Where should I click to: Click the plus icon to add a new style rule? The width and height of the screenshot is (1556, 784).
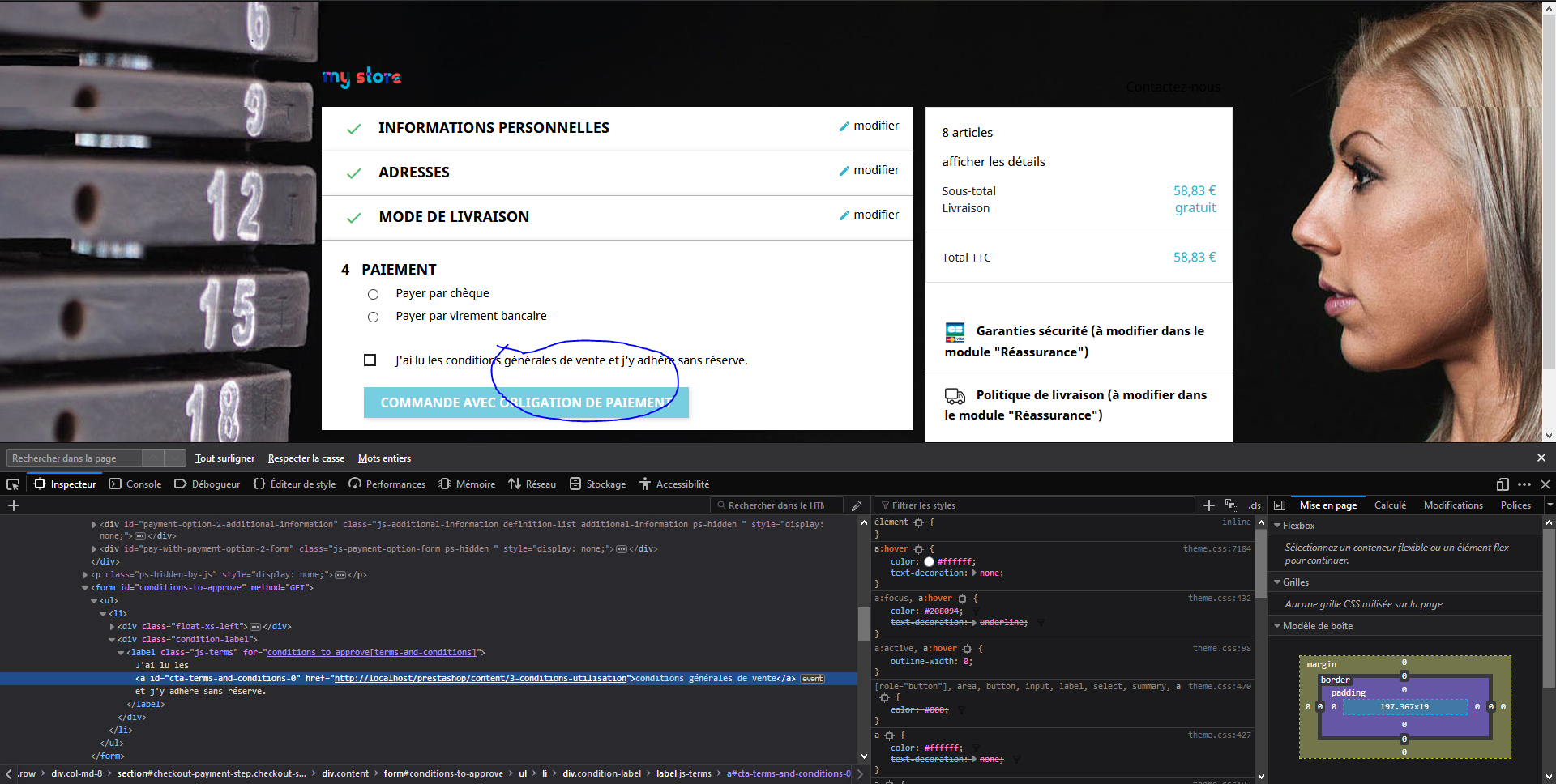point(1209,505)
